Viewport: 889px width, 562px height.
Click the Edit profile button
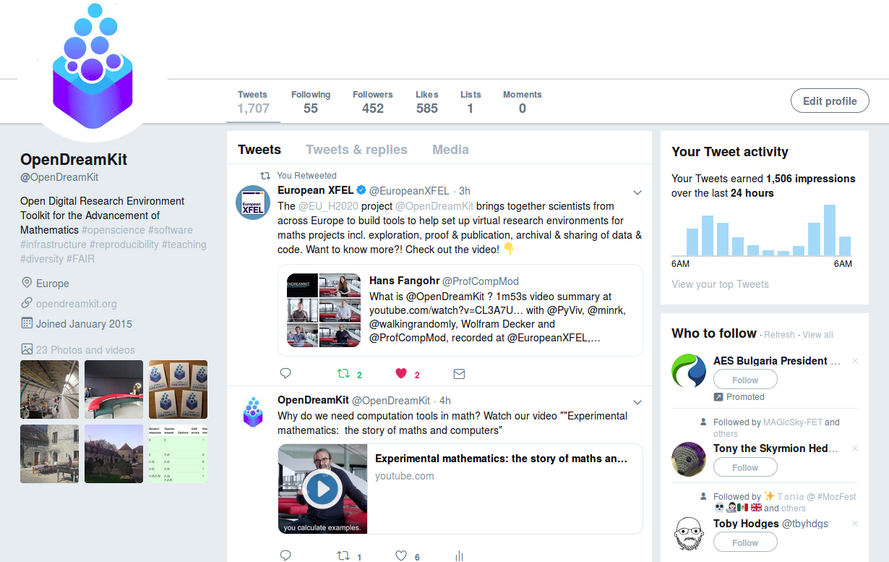[x=829, y=101]
